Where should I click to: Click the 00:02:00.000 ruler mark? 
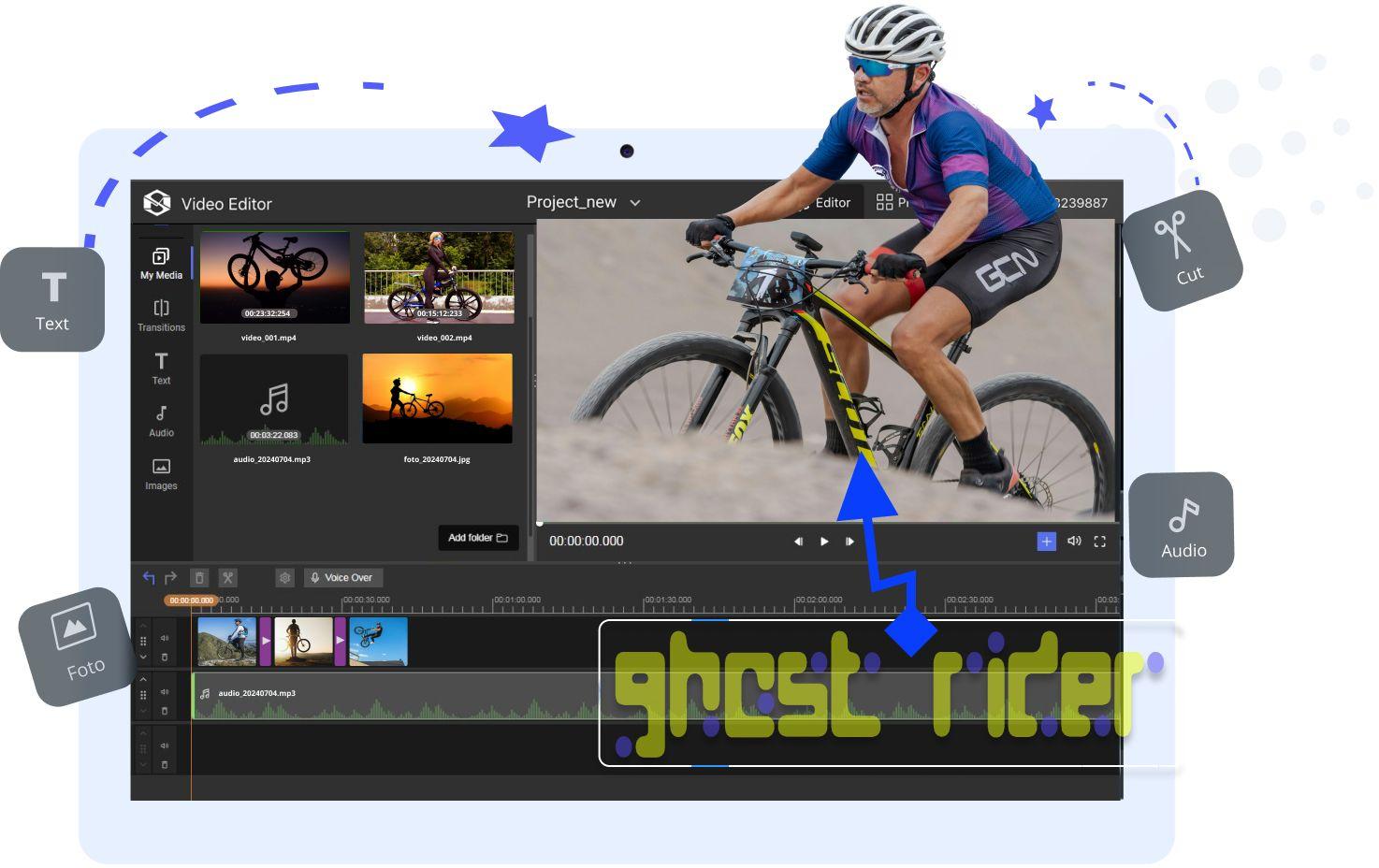(x=819, y=600)
